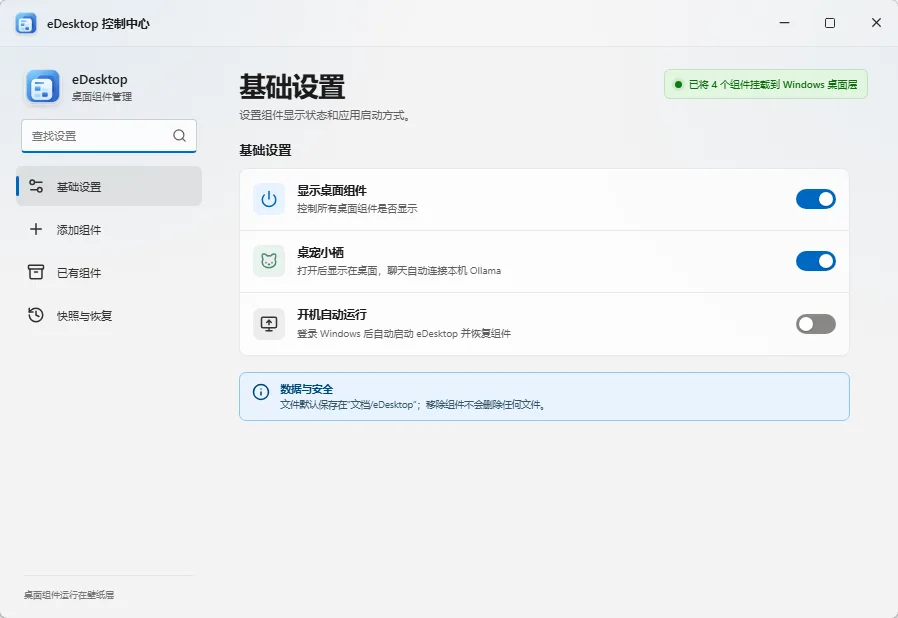
Task: Click the 数据与安全 heading
Action: (x=306, y=389)
